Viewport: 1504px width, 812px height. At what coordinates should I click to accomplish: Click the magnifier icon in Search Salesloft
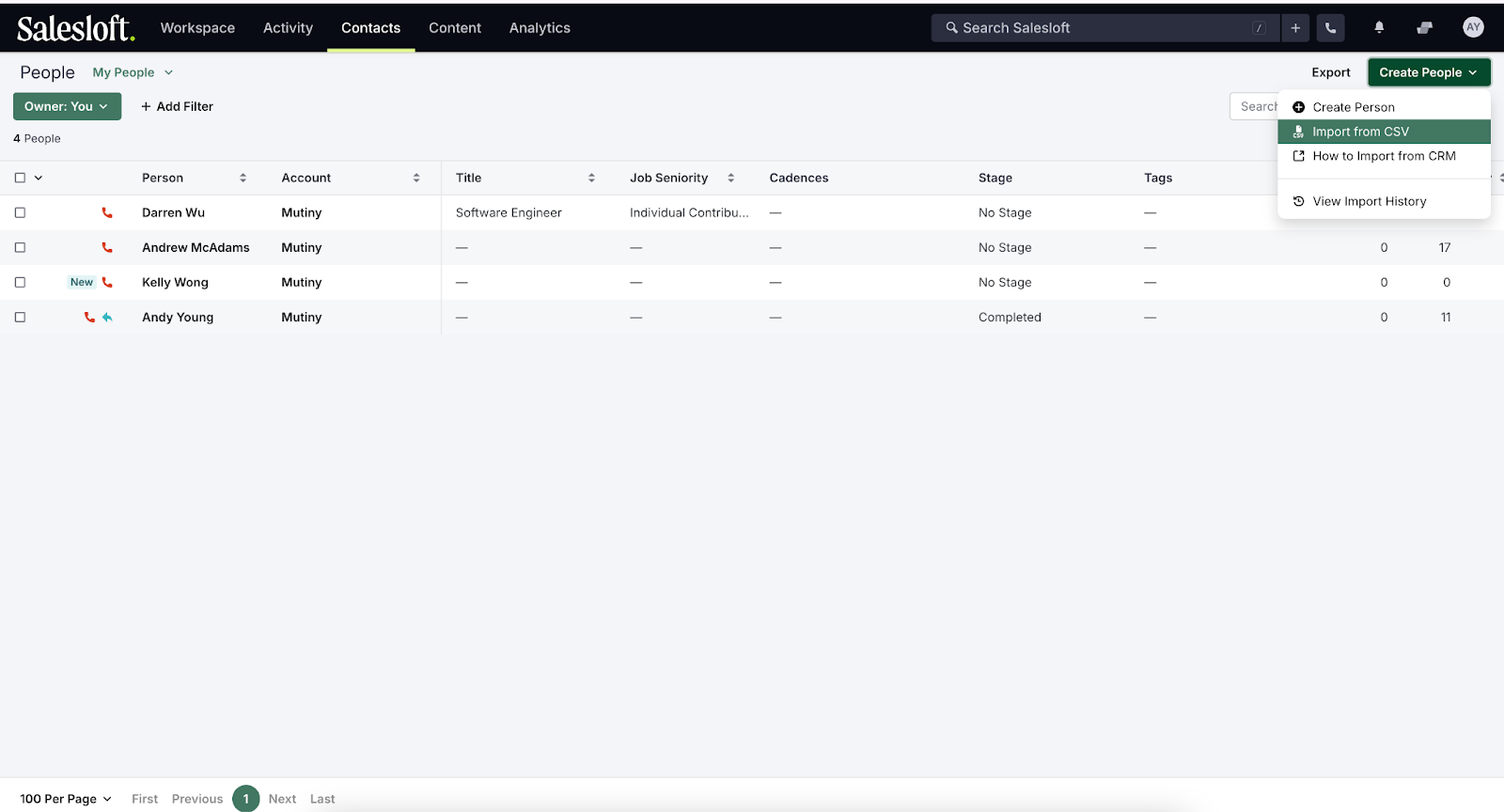click(951, 28)
